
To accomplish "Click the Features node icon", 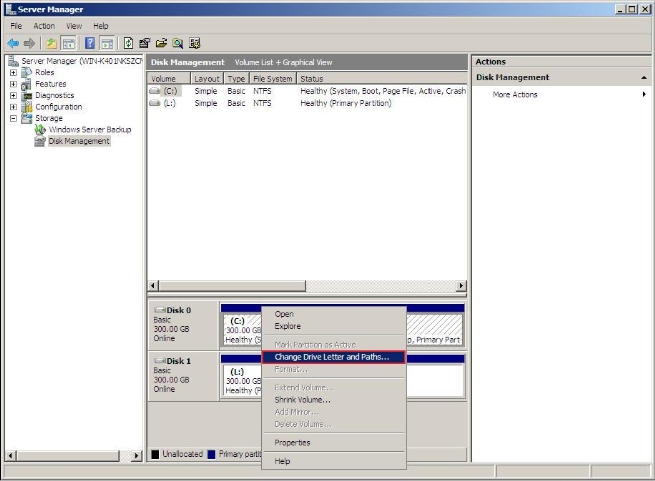I will (26, 84).
